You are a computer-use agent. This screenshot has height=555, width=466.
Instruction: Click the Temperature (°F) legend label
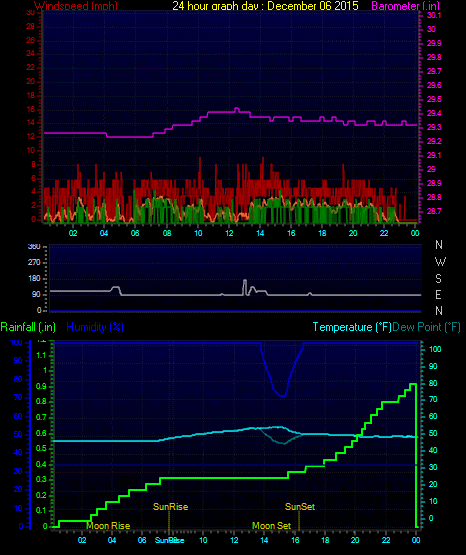tap(352, 327)
